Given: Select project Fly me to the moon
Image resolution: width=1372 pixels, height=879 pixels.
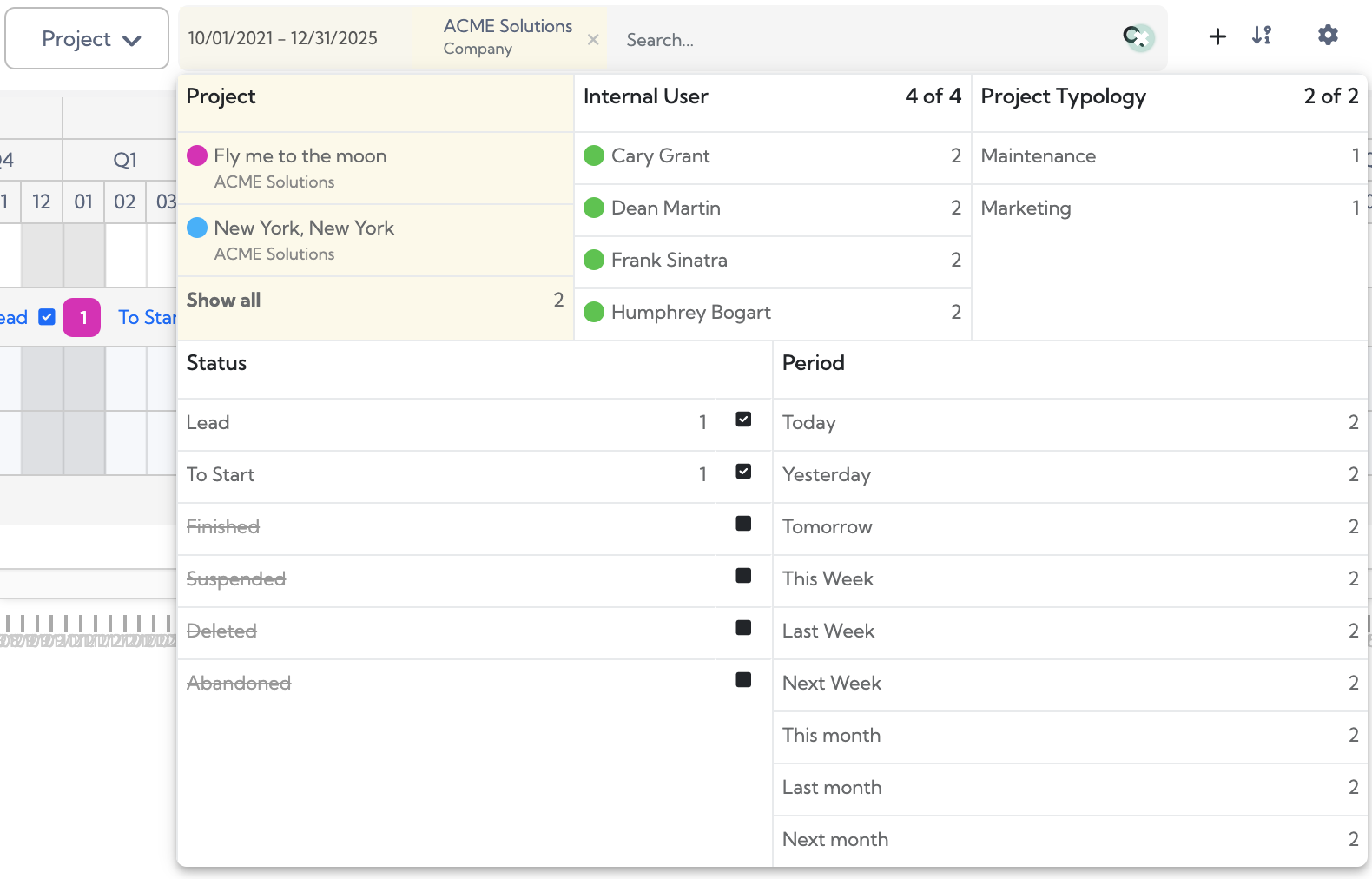Looking at the screenshot, I should pyautogui.click(x=375, y=168).
